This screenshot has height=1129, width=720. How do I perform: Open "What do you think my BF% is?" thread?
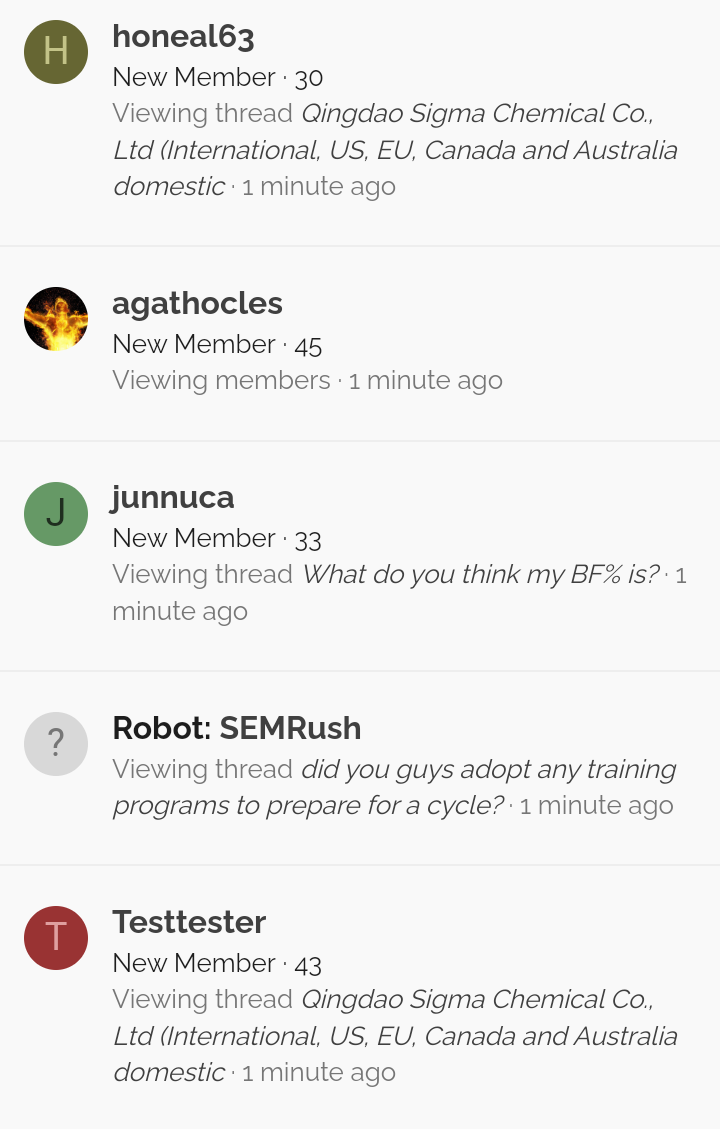click(x=480, y=574)
